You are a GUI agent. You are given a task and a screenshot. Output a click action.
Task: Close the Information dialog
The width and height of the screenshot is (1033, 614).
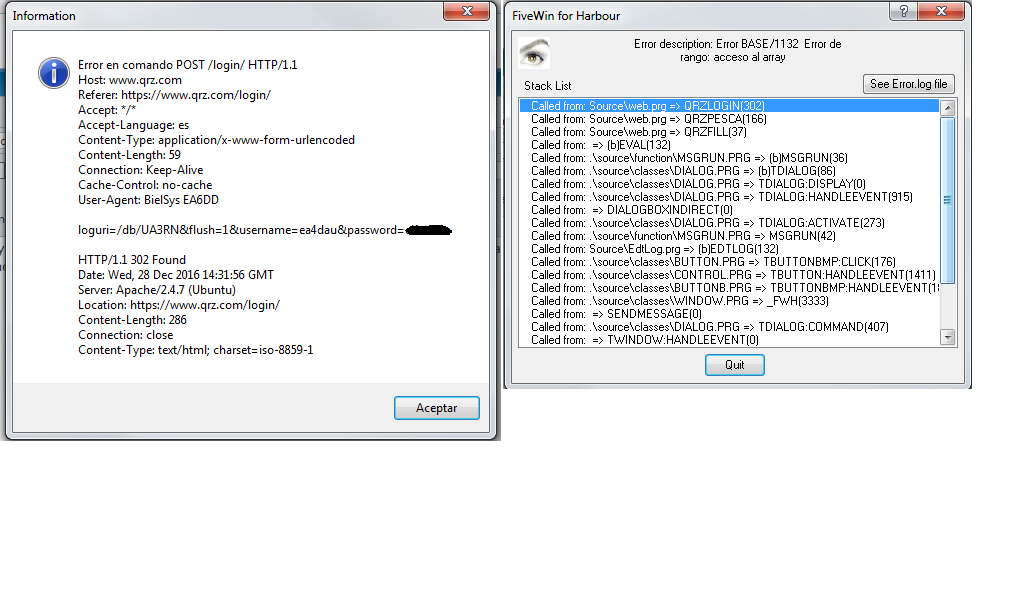[466, 11]
